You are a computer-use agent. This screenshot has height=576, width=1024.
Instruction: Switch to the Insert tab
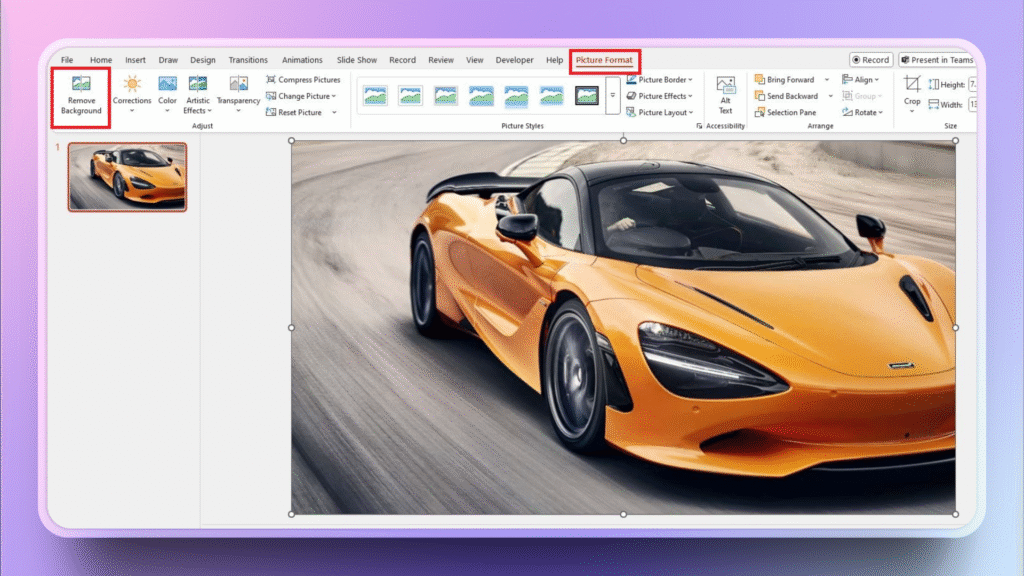pyautogui.click(x=135, y=60)
